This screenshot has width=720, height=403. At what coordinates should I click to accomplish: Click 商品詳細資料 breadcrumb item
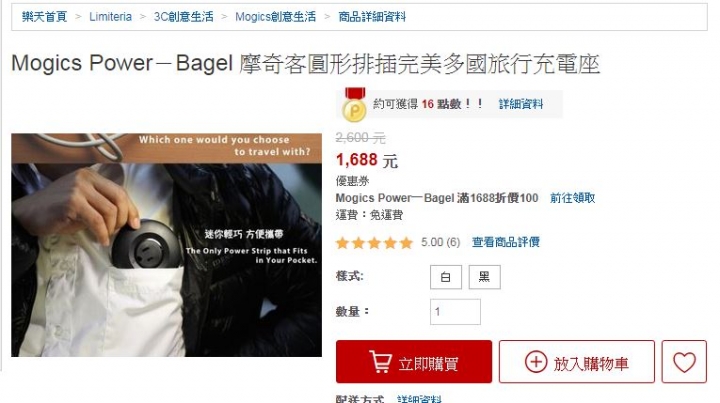[372, 17]
